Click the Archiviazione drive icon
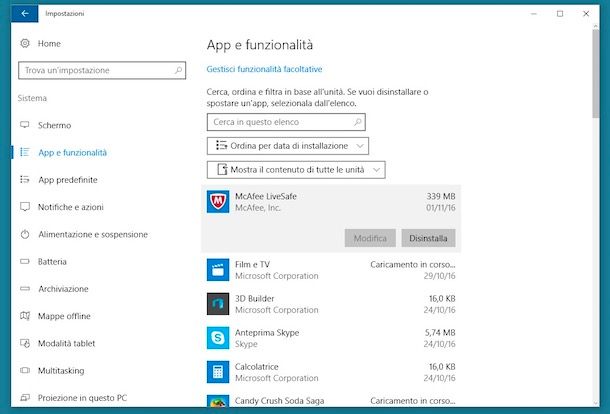Viewport: 610px width, 414px height. [x=25, y=289]
